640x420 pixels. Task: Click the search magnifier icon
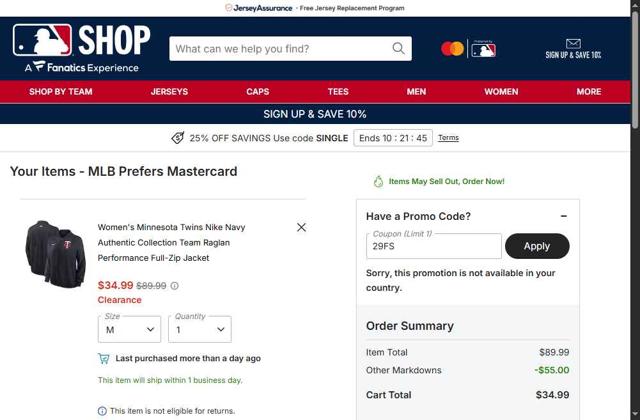pyautogui.click(x=398, y=49)
